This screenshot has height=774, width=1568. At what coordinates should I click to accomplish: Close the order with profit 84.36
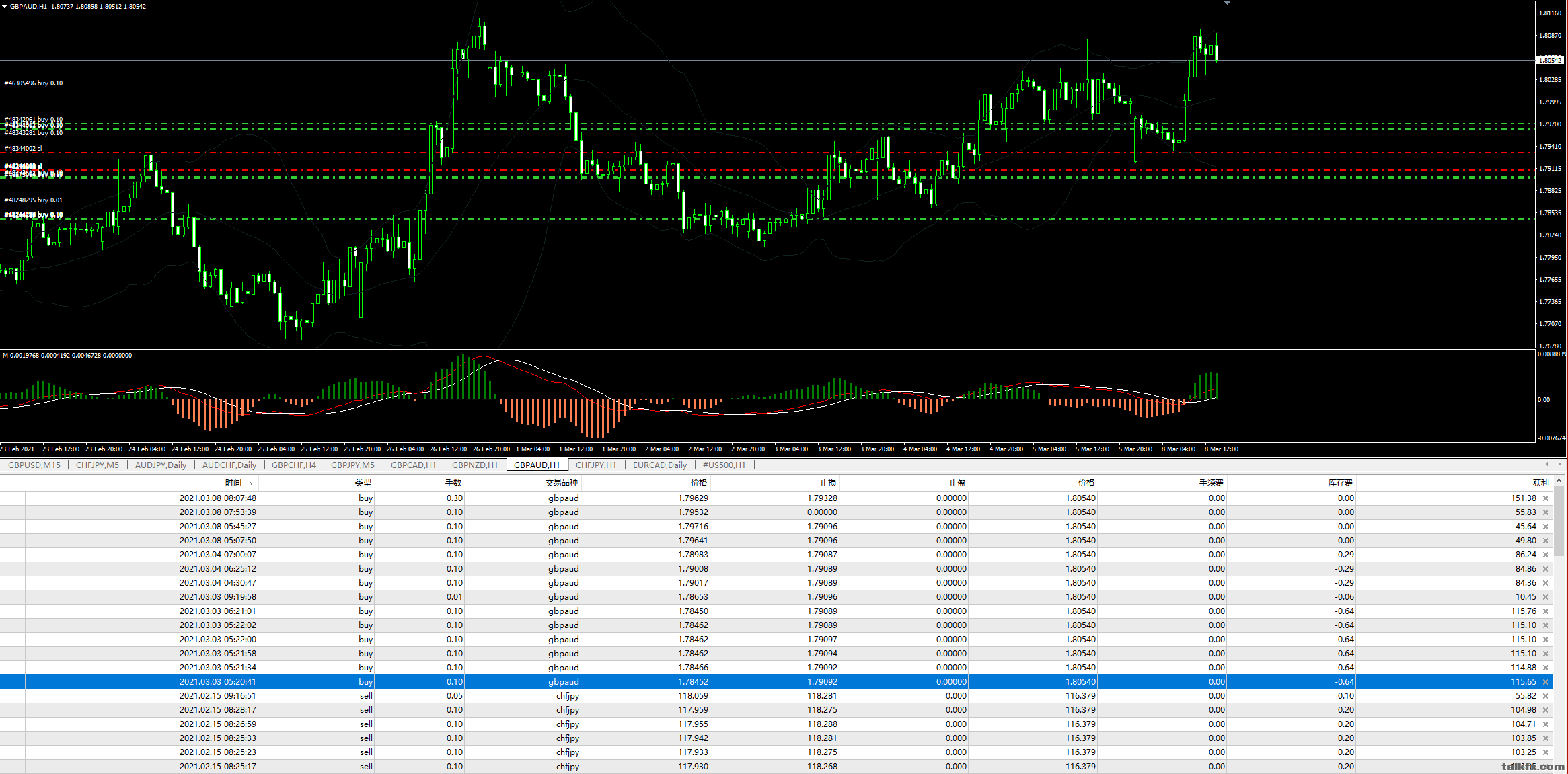(1546, 583)
